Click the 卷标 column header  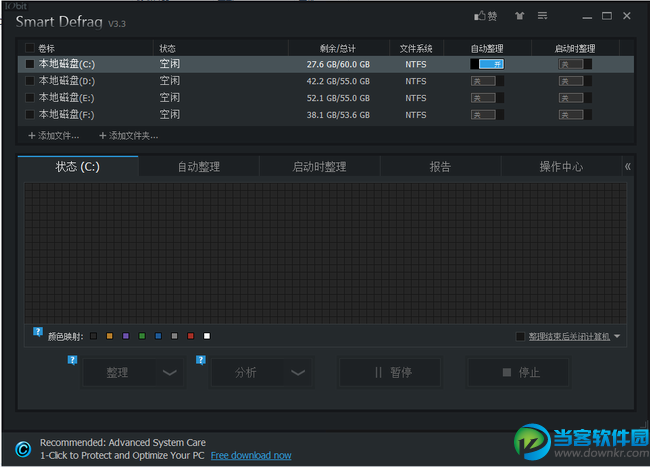click(x=46, y=48)
